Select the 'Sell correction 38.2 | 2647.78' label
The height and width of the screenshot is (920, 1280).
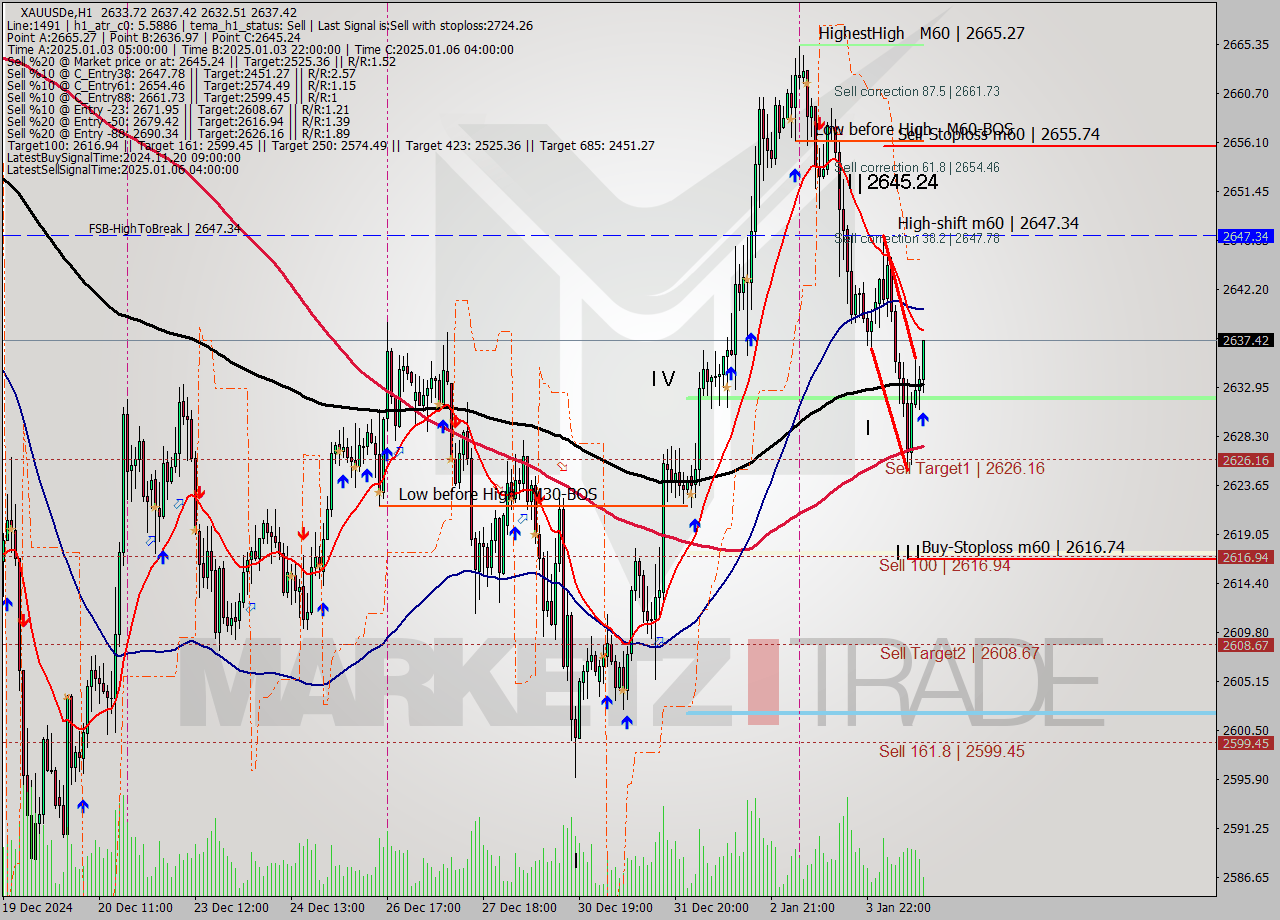tap(917, 238)
